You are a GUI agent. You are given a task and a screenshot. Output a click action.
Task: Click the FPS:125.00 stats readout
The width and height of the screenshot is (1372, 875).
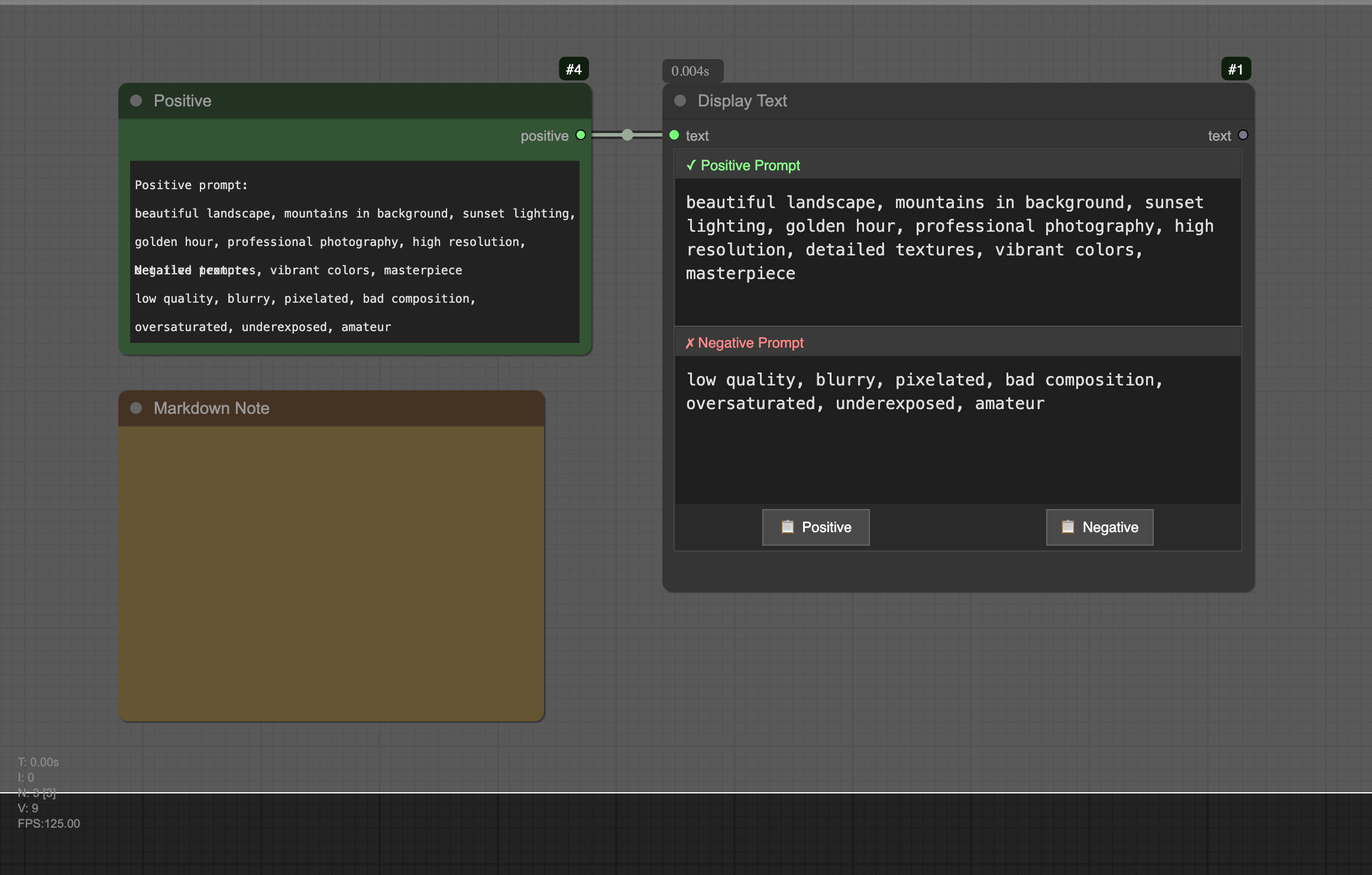48,824
